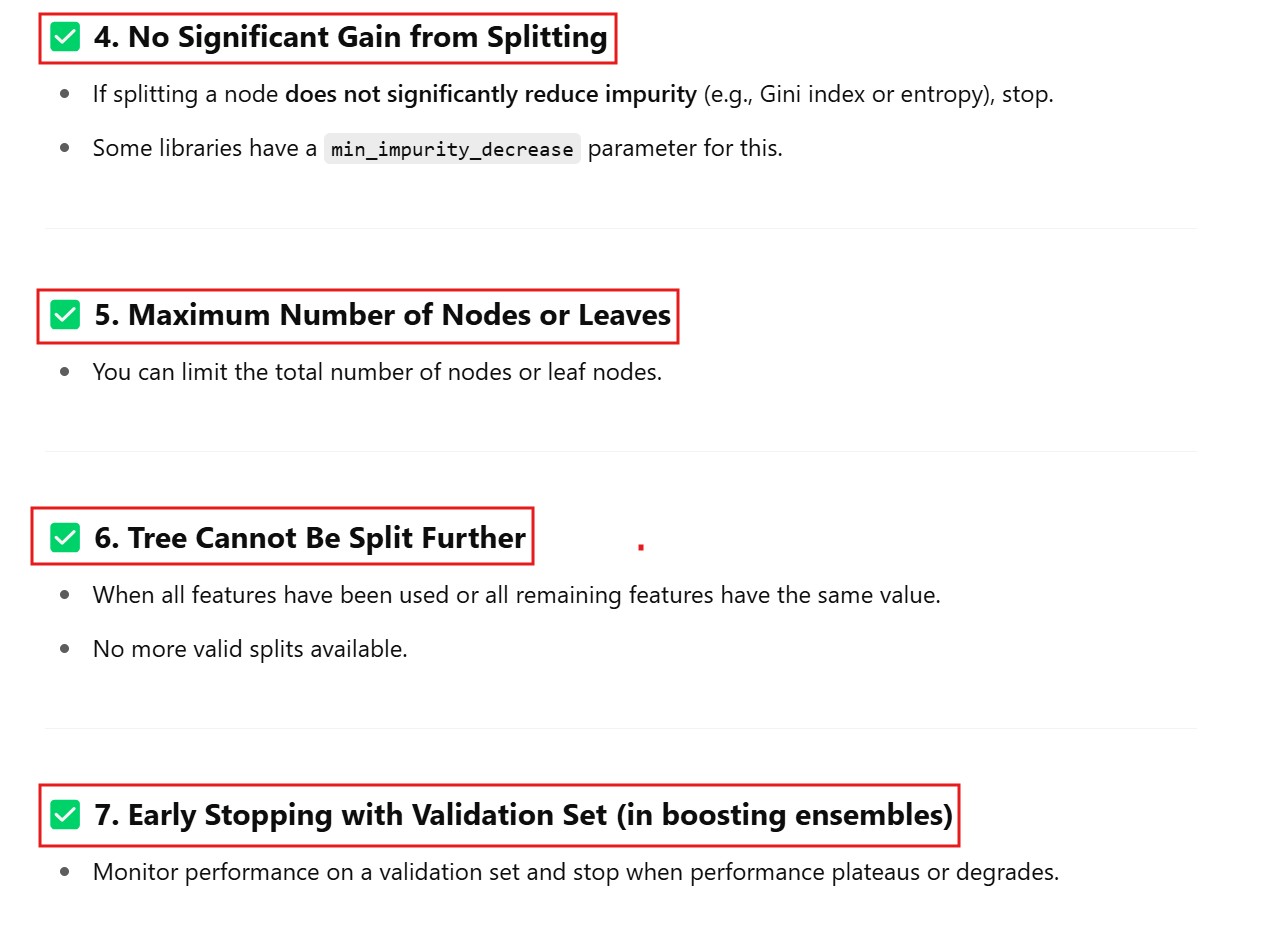
Task: Click the bold 'does not significantly reduce impurity' text
Action: point(490,95)
